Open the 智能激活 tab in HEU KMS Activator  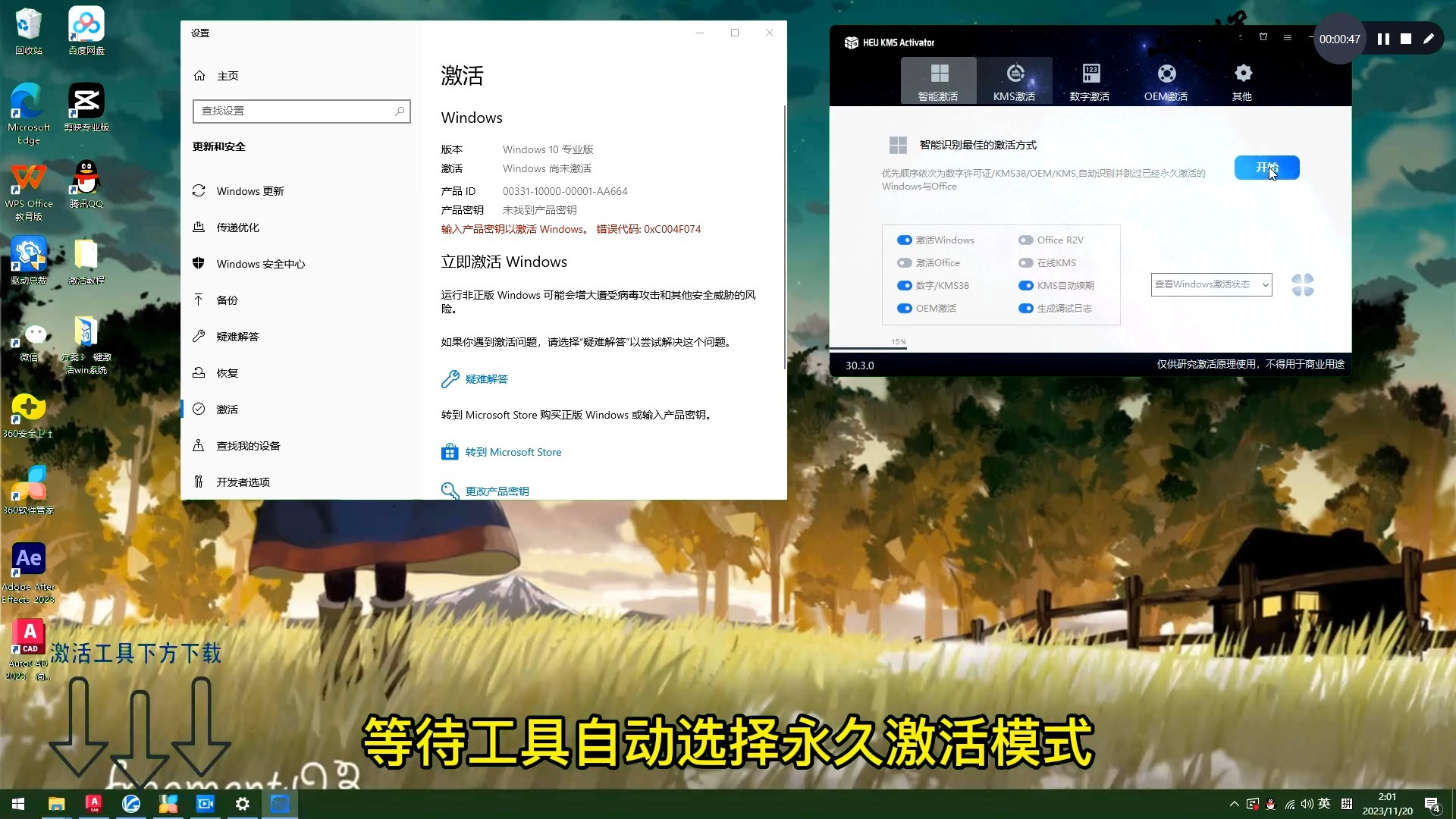[x=938, y=80]
